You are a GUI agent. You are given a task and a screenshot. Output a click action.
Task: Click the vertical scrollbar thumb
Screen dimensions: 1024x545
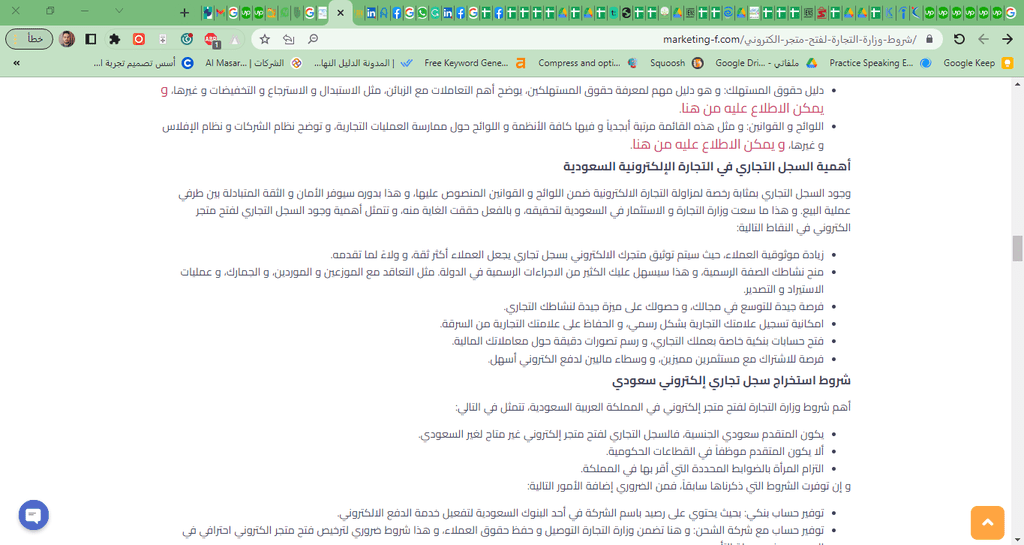coord(1017,249)
